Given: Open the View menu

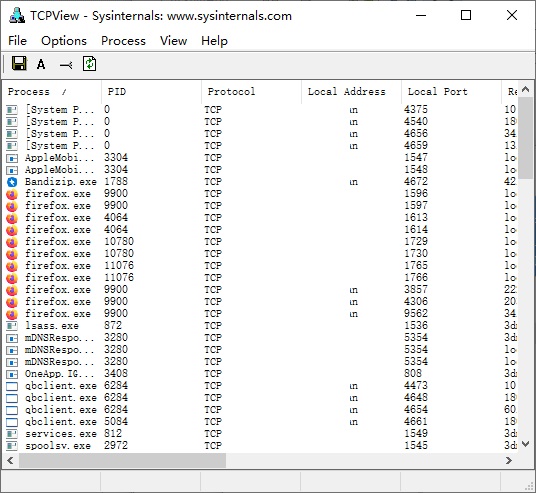Looking at the screenshot, I should (x=174, y=41).
